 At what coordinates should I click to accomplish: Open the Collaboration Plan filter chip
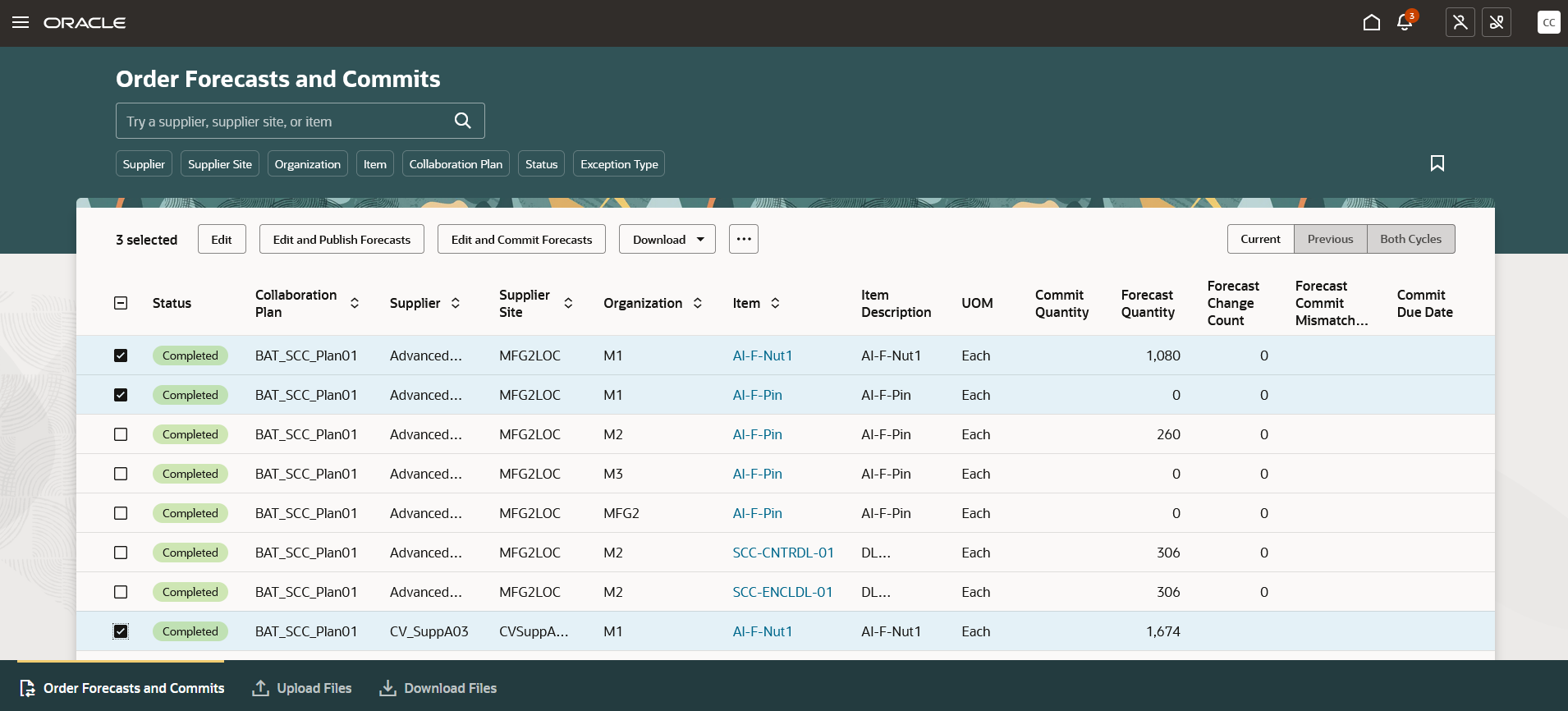click(456, 163)
